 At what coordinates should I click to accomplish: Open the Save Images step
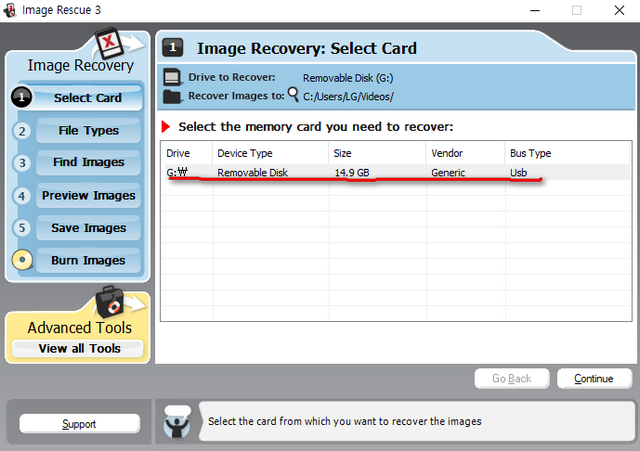[x=89, y=228]
